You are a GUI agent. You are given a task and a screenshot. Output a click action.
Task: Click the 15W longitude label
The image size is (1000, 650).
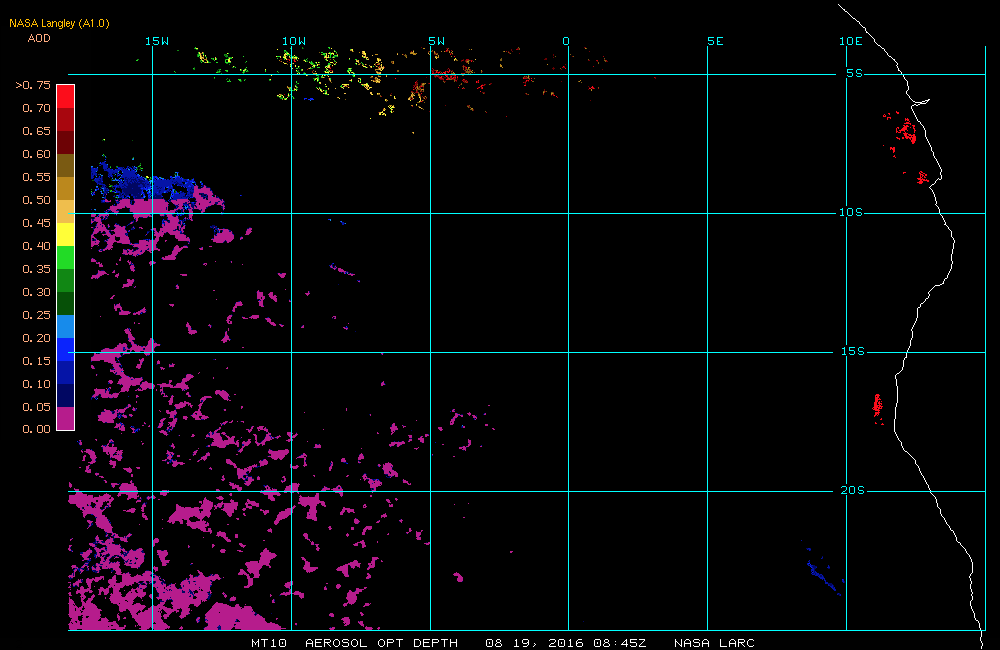coord(157,41)
